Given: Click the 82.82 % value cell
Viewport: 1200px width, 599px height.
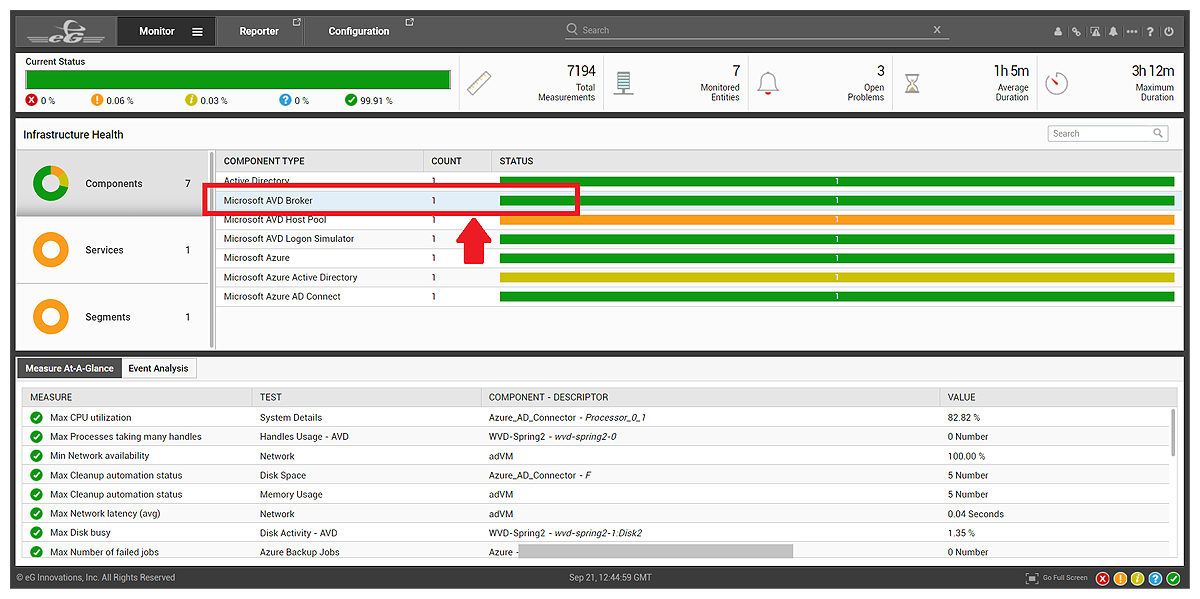Looking at the screenshot, I should click(x=963, y=418).
